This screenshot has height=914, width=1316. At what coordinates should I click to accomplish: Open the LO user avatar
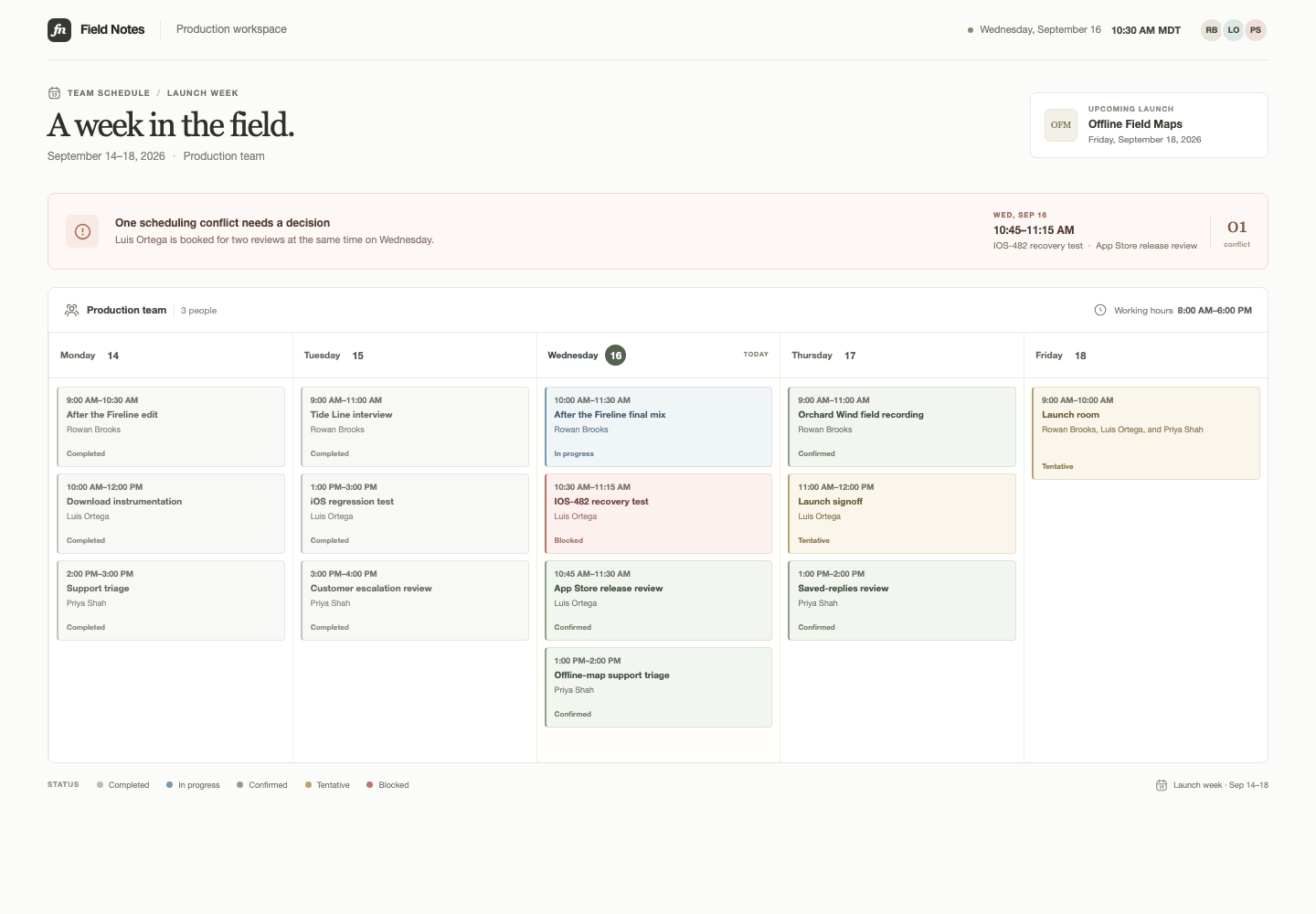[1234, 30]
